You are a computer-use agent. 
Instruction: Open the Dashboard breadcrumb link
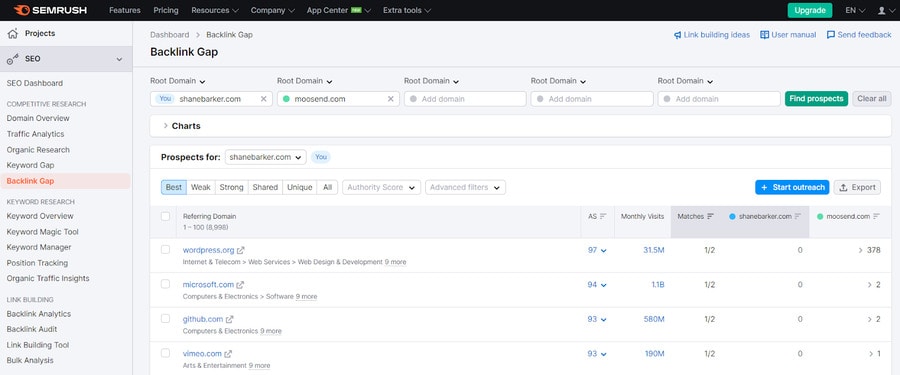(169, 34)
